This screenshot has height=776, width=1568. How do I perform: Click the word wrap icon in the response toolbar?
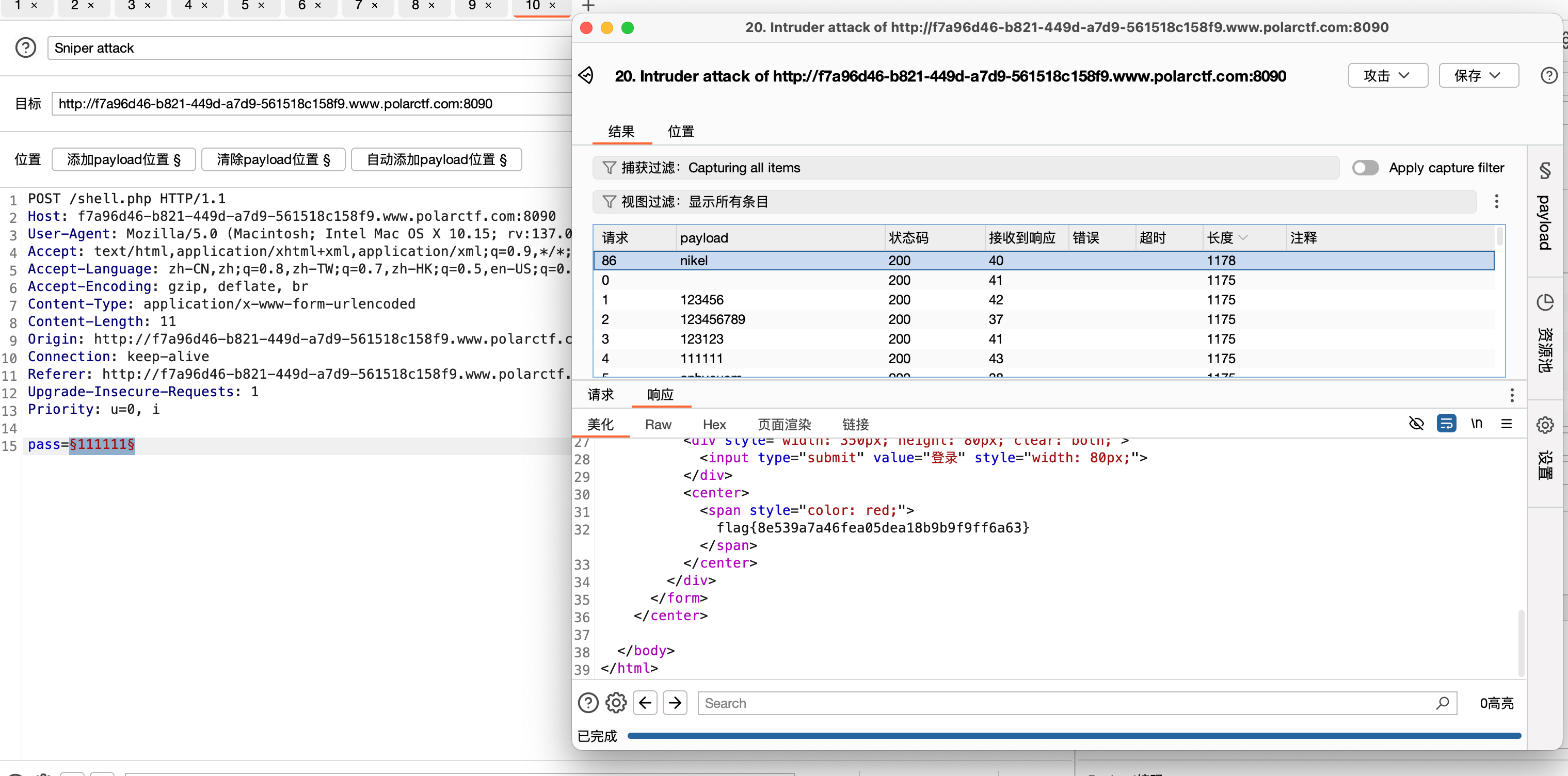tap(1446, 424)
